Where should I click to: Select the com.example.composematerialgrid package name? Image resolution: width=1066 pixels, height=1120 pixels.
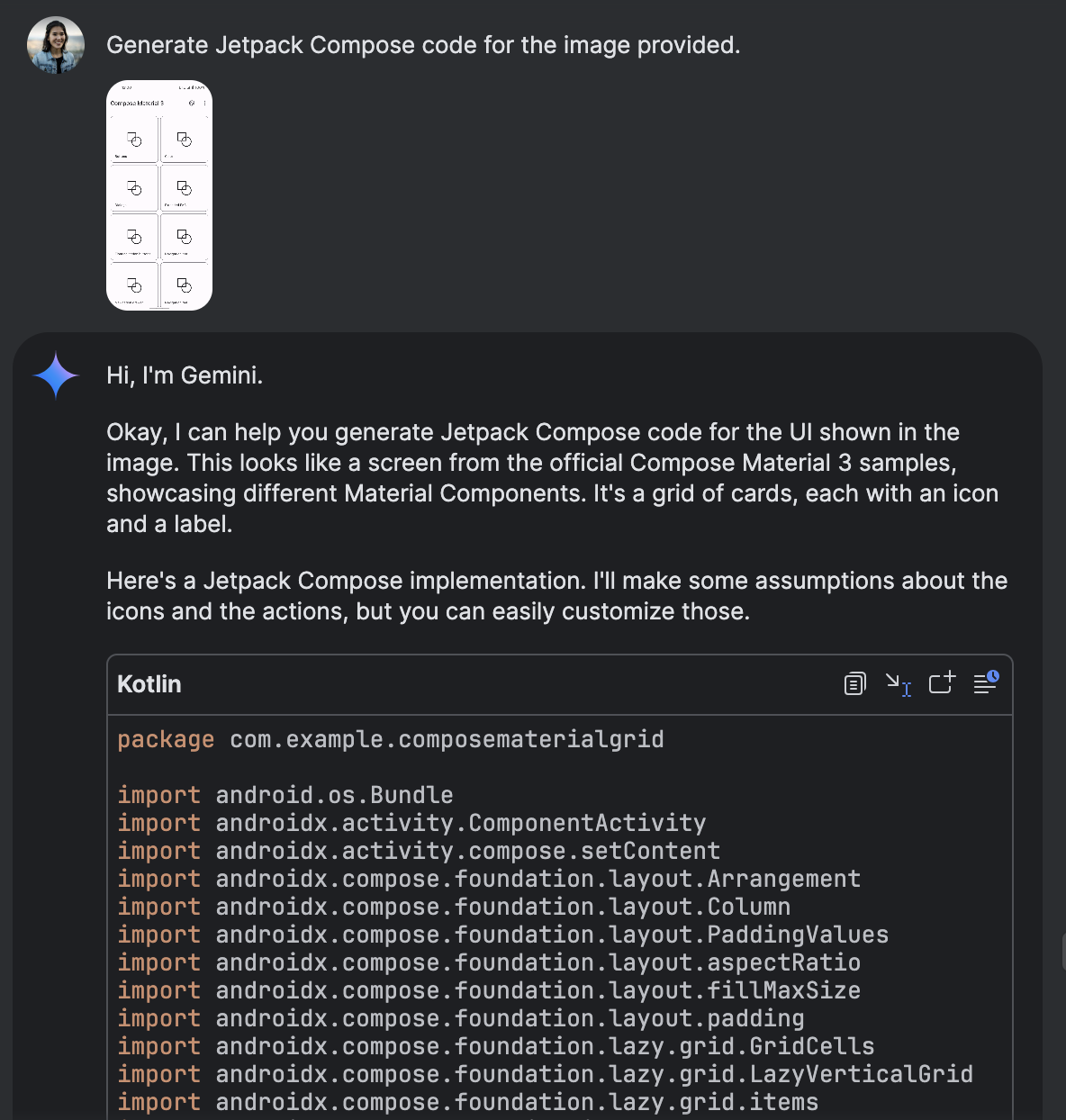446,739
